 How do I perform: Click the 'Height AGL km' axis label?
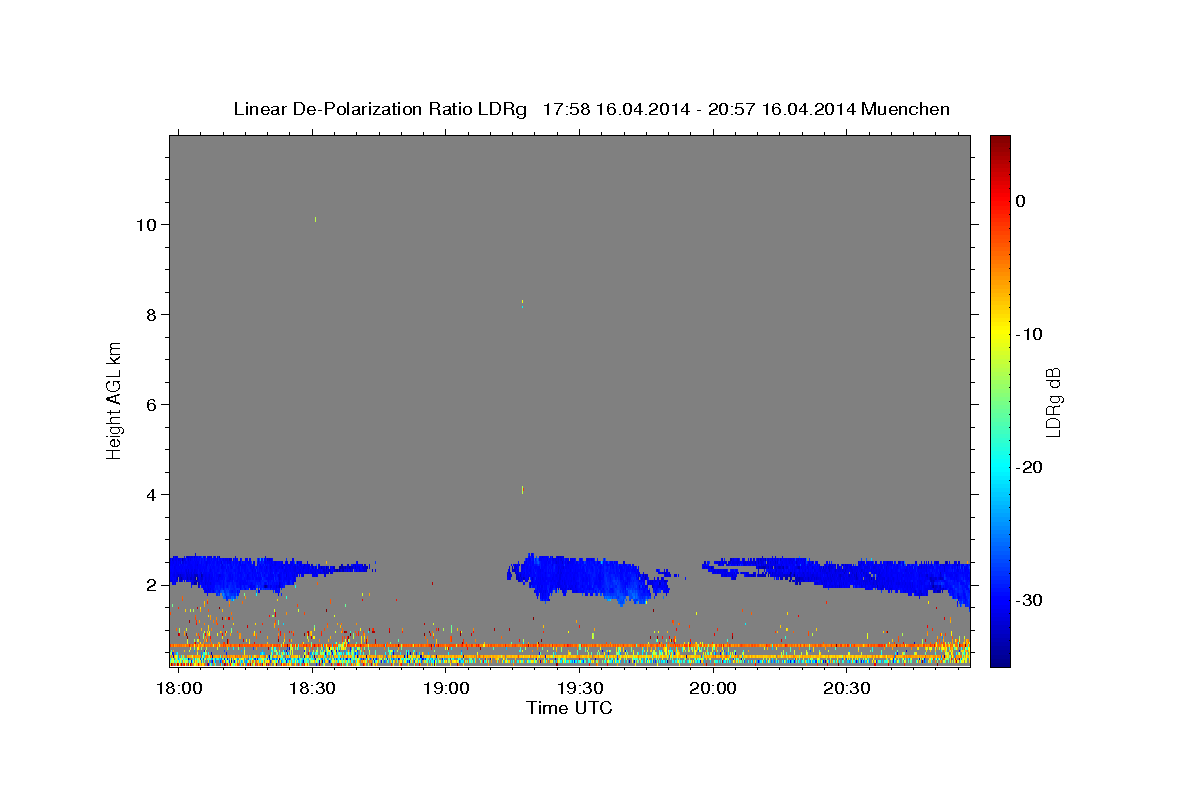coord(114,400)
